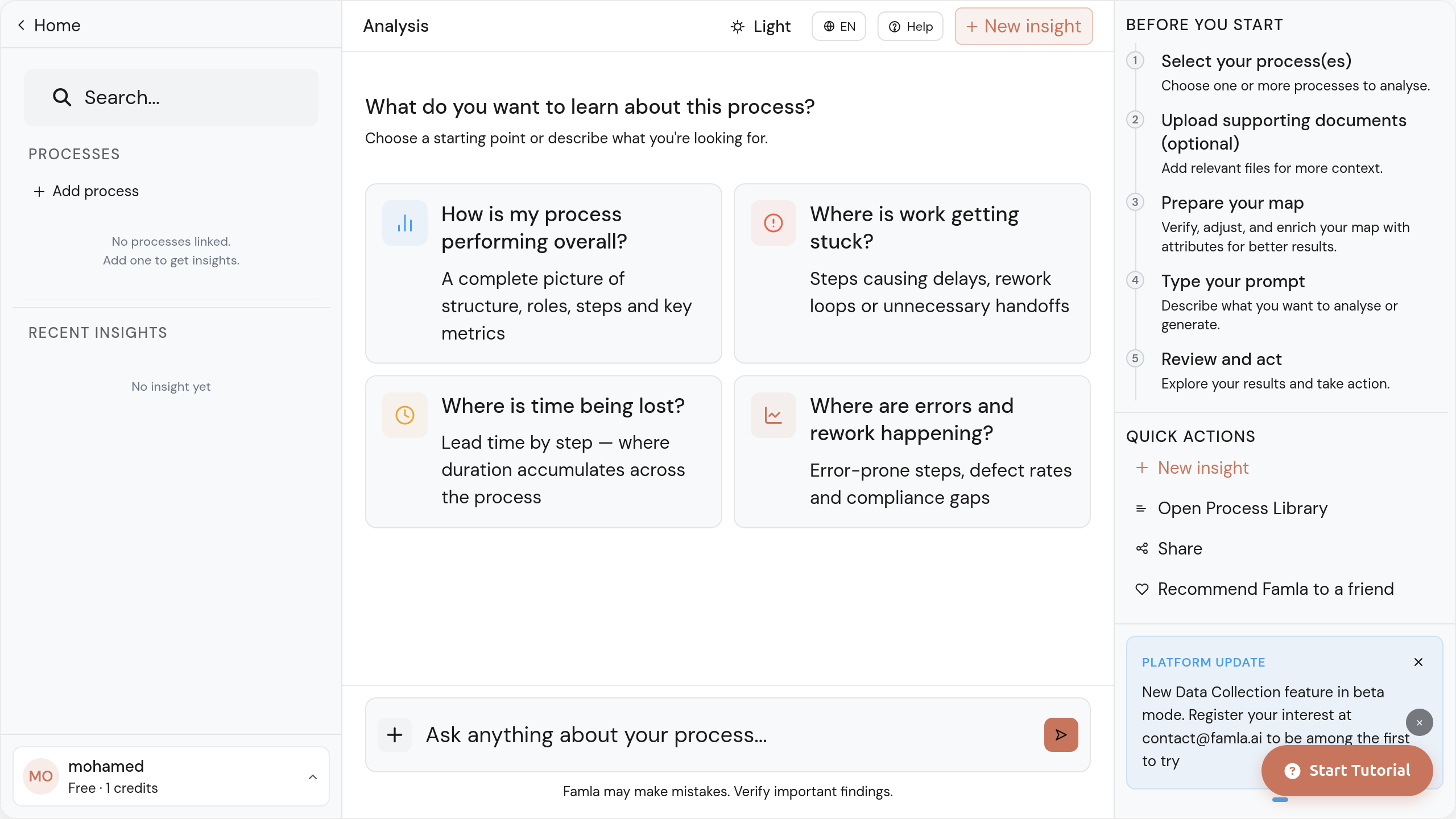Click step 5 'Review and act'
1456x819 pixels.
point(1222,359)
